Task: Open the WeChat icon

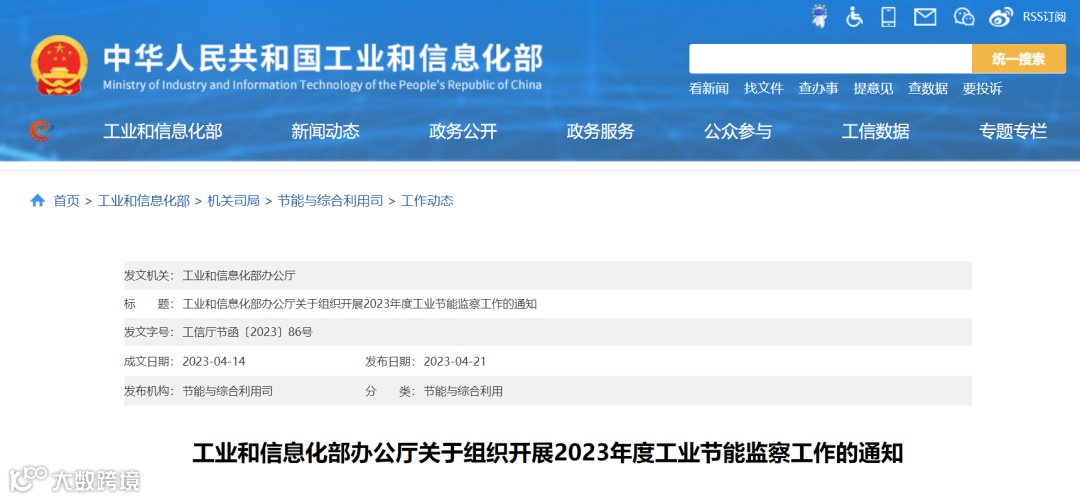Action: tap(964, 17)
